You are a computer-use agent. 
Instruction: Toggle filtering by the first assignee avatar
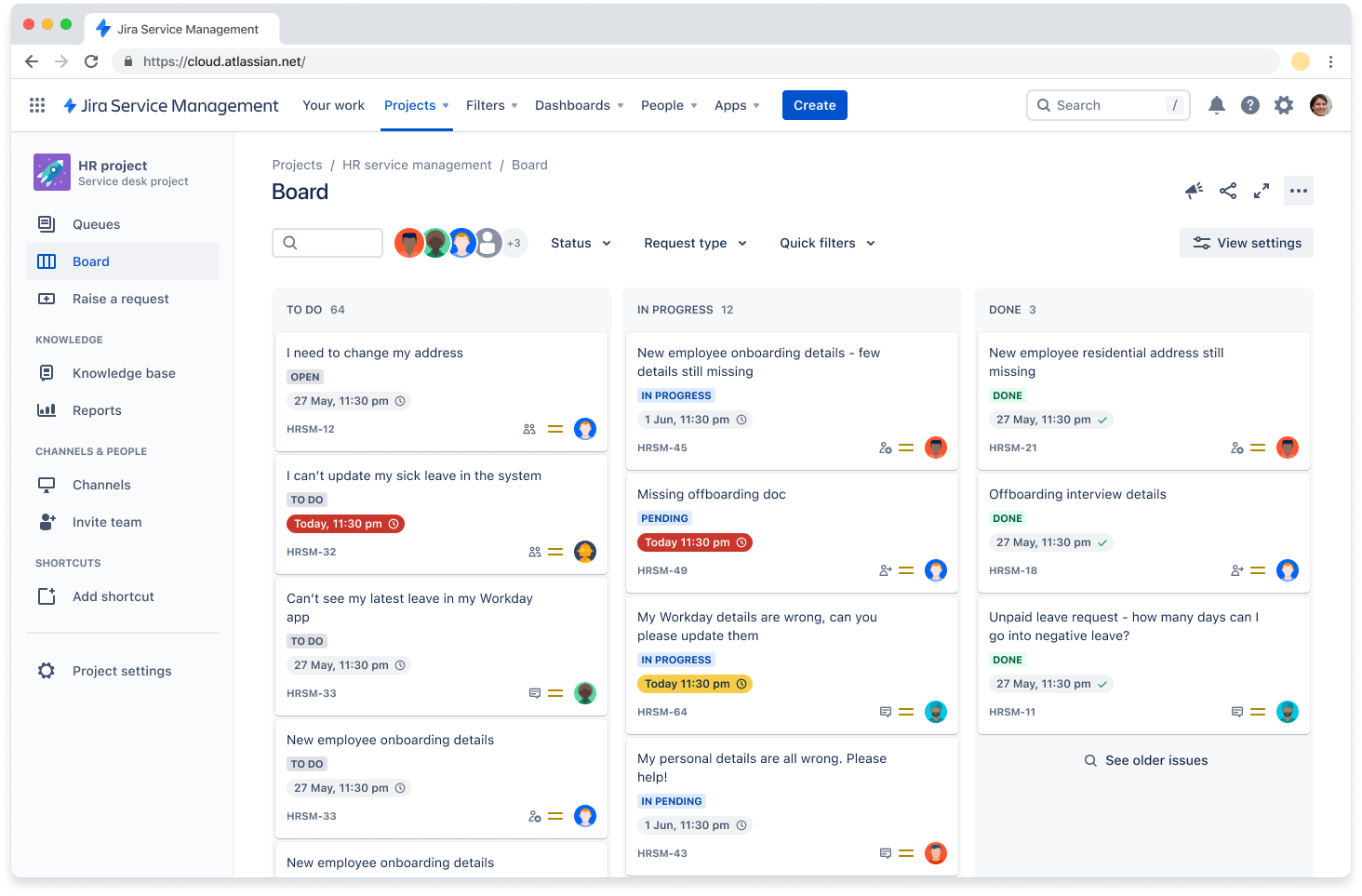[x=409, y=242]
